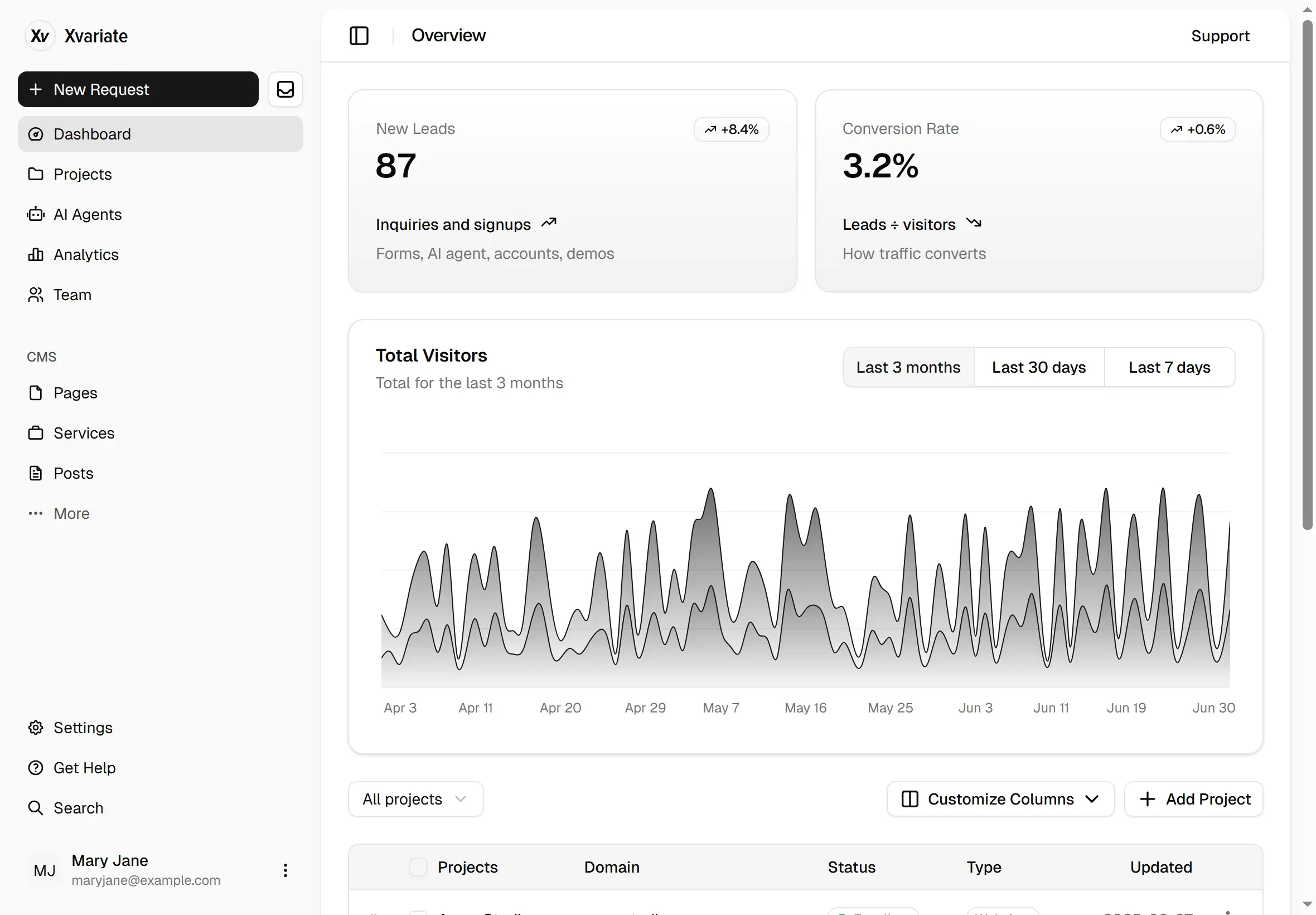This screenshot has width=1316, height=915.
Task: Open the All projects dropdown
Action: [415, 798]
